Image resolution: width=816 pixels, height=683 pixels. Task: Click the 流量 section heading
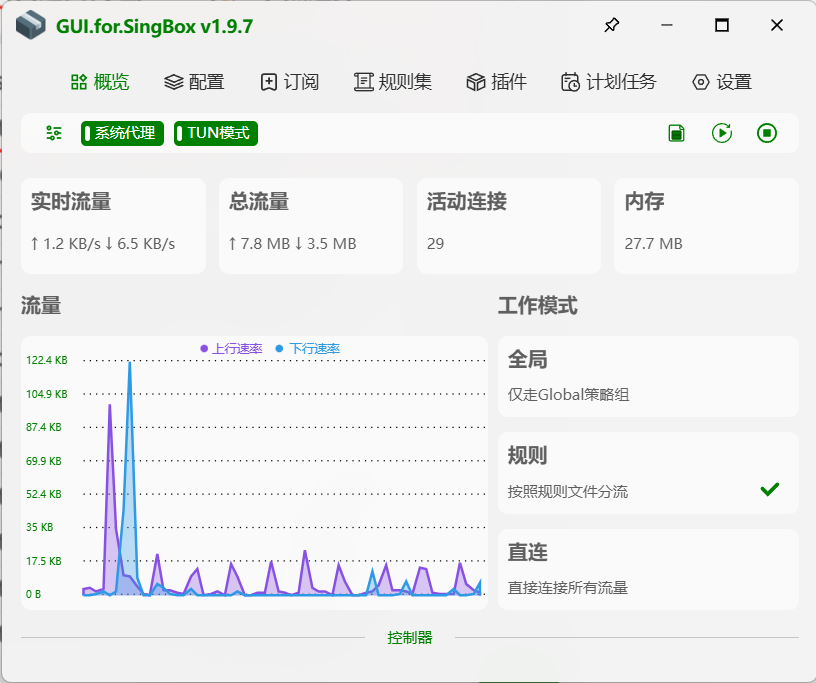(41, 306)
